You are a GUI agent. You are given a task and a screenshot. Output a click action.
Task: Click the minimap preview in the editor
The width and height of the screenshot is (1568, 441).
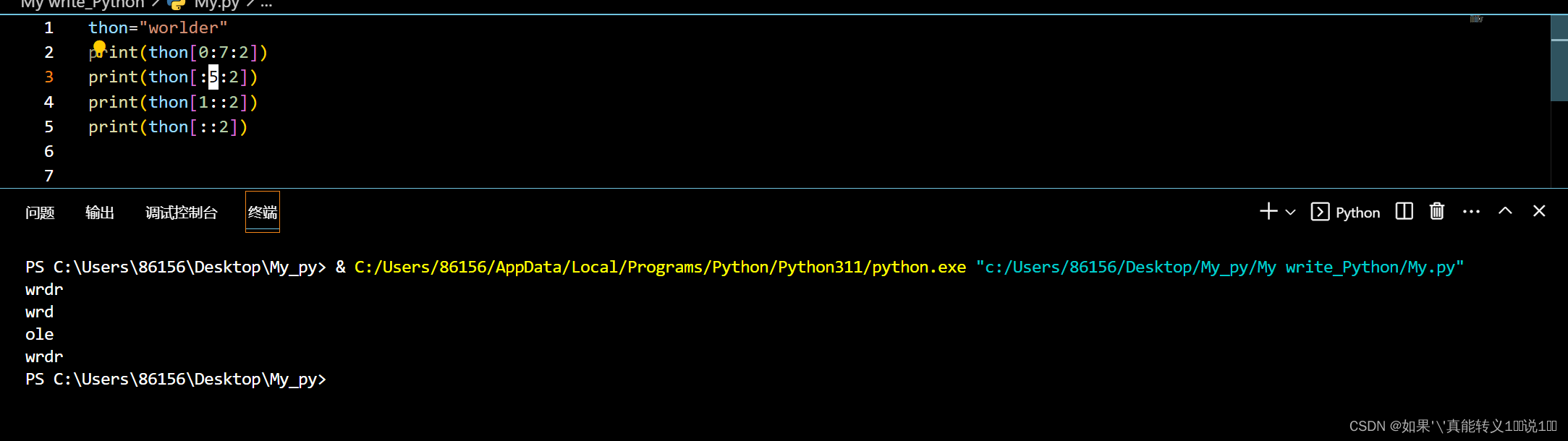point(1477,19)
